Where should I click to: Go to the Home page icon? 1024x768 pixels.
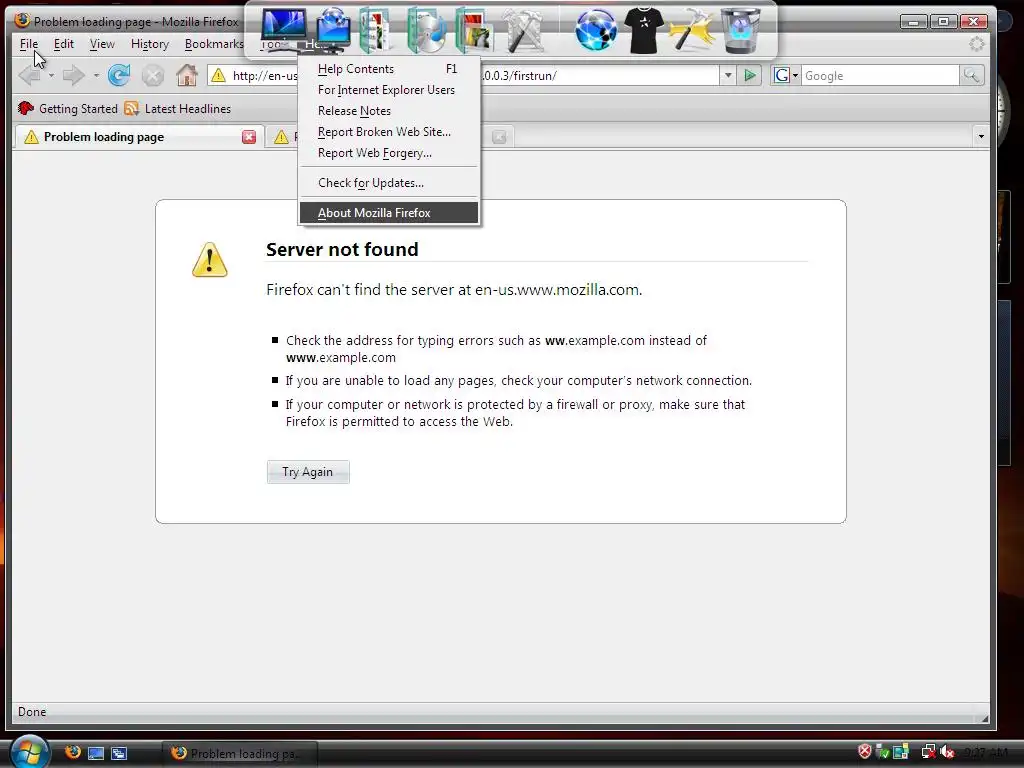(x=187, y=76)
